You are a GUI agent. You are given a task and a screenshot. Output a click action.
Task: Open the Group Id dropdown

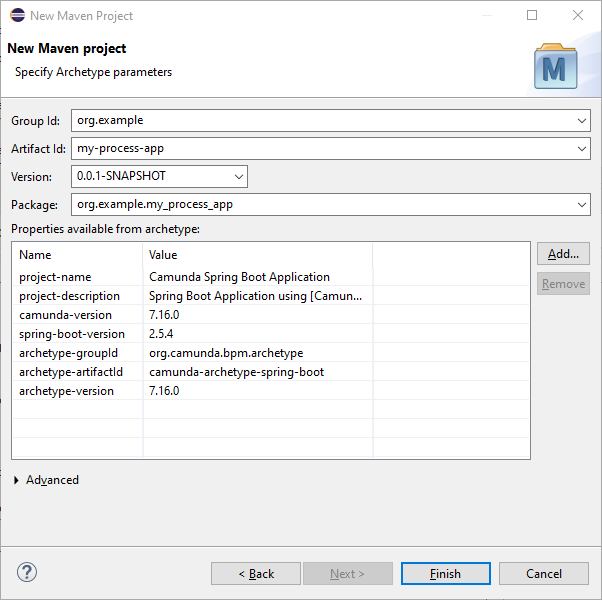583,121
